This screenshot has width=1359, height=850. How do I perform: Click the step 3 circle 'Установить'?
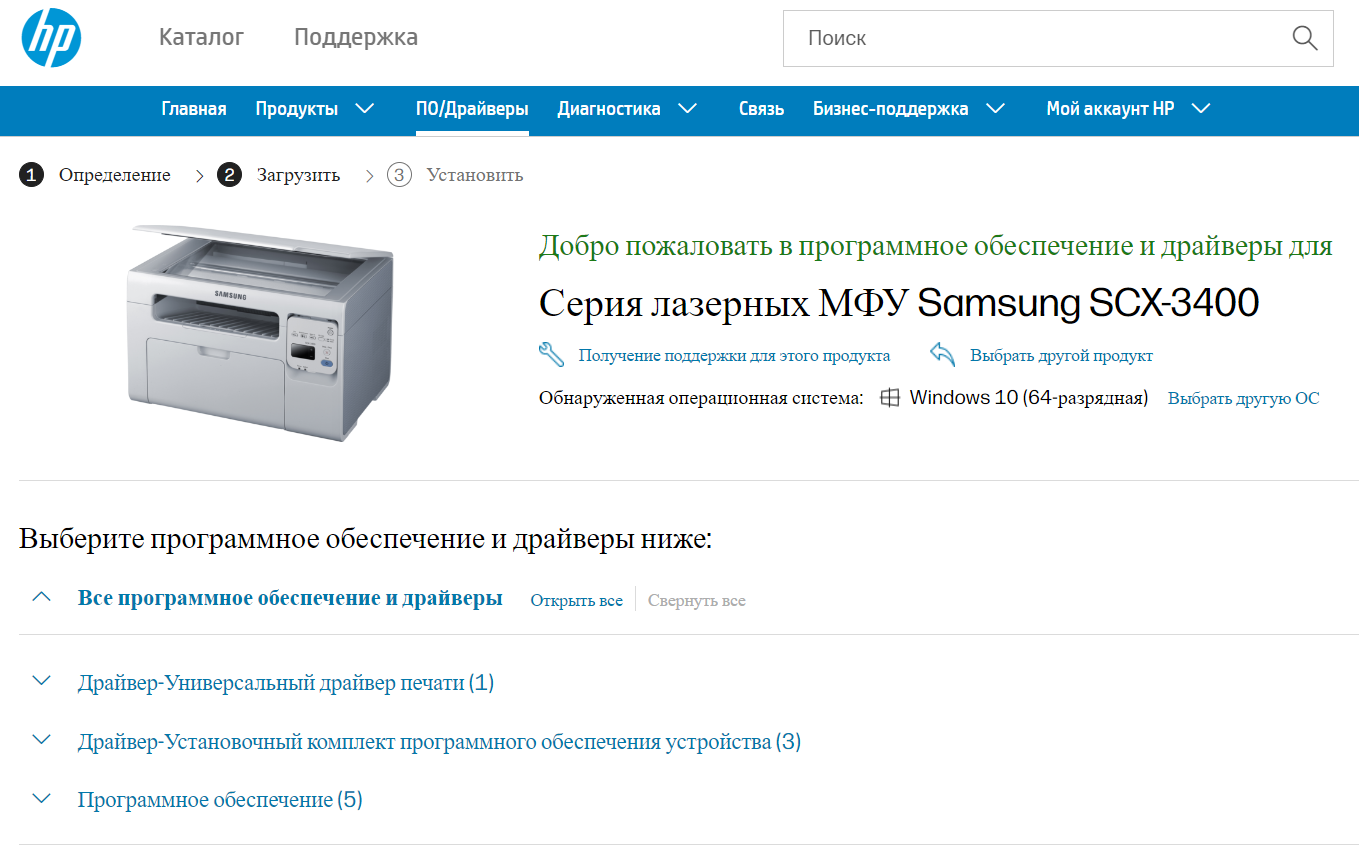pyautogui.click(x=399, y=175)
